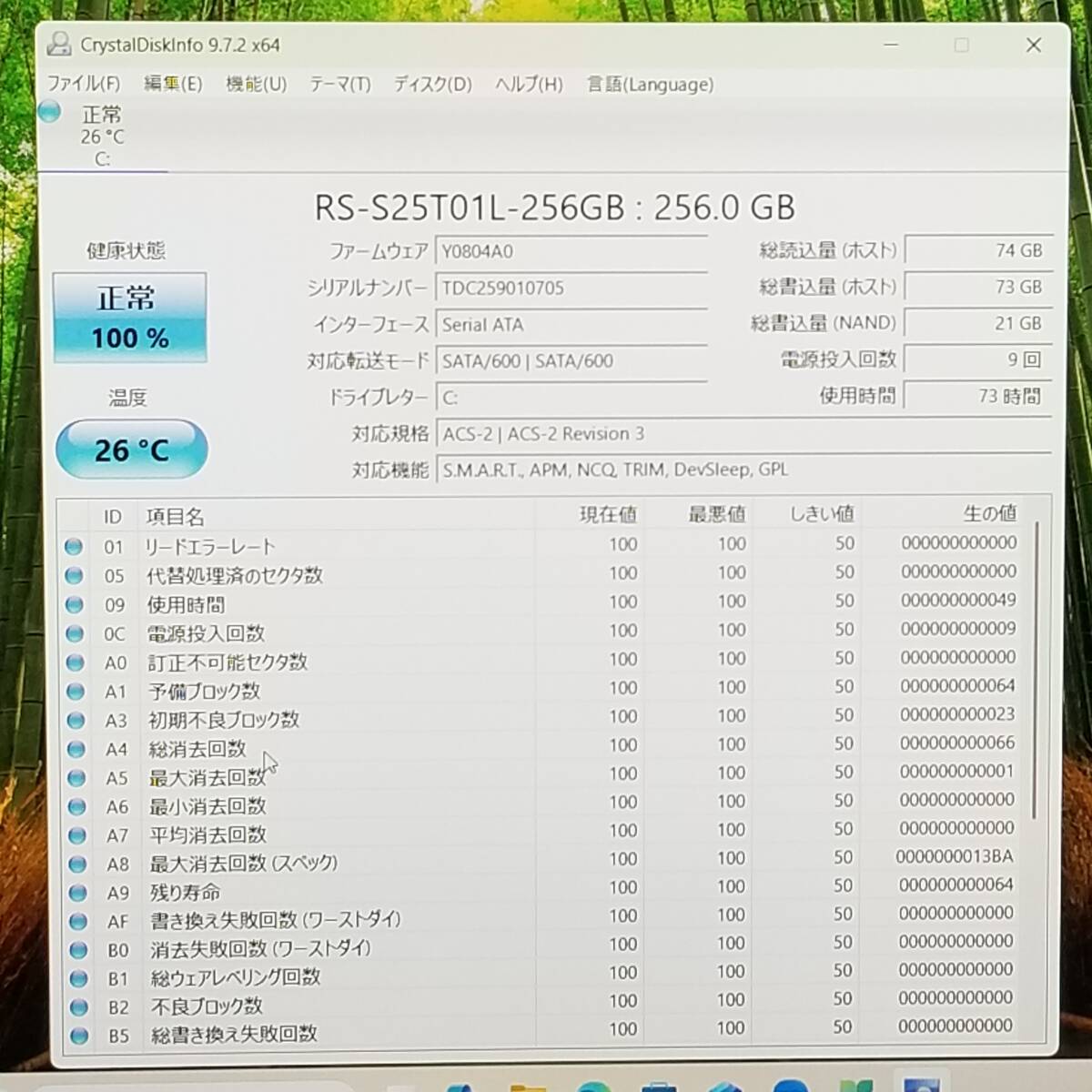
Task: Click status icon for A0 訂正不可能セクタ数
Action: click(76, 662)
